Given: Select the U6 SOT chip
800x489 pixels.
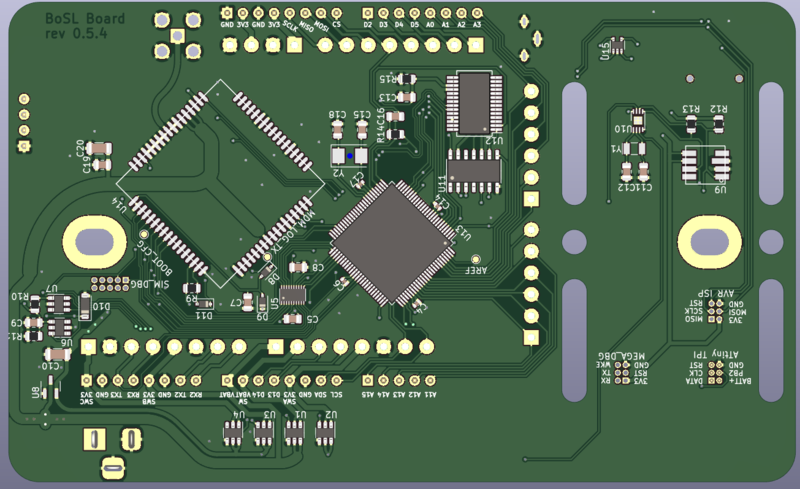Looking at the screenshot, I should (59, 328).
